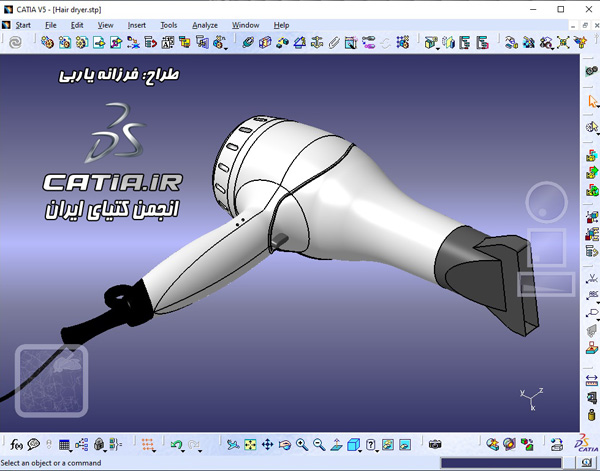
Task: Open the View Mode dropdown beside question-mark icon
Action: coord(377,451)
